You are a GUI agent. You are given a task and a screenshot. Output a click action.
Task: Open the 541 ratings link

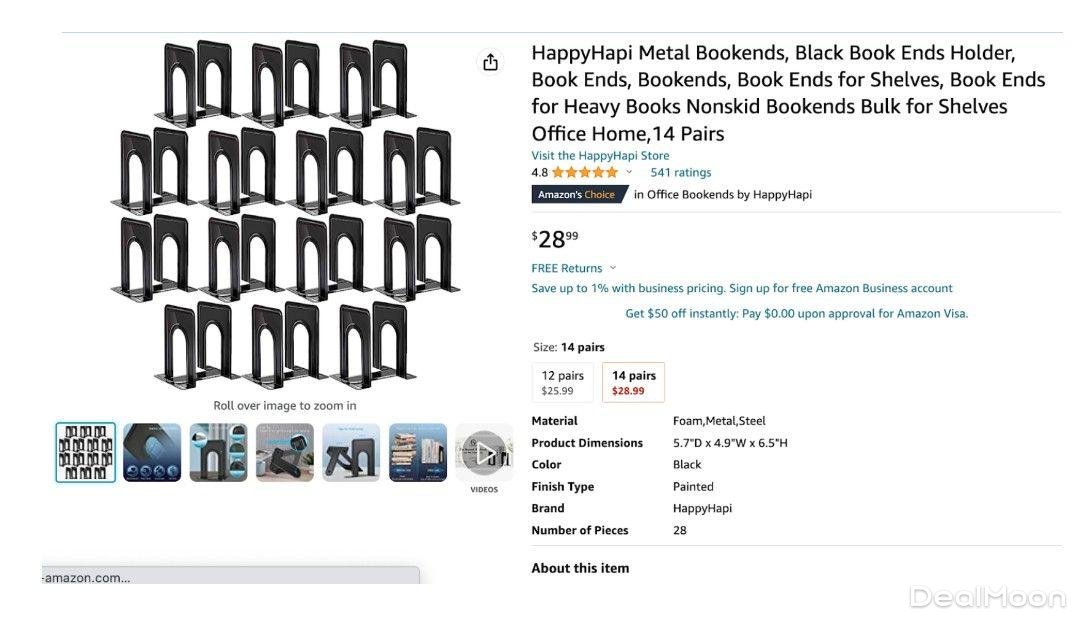[x=681, y=172]
